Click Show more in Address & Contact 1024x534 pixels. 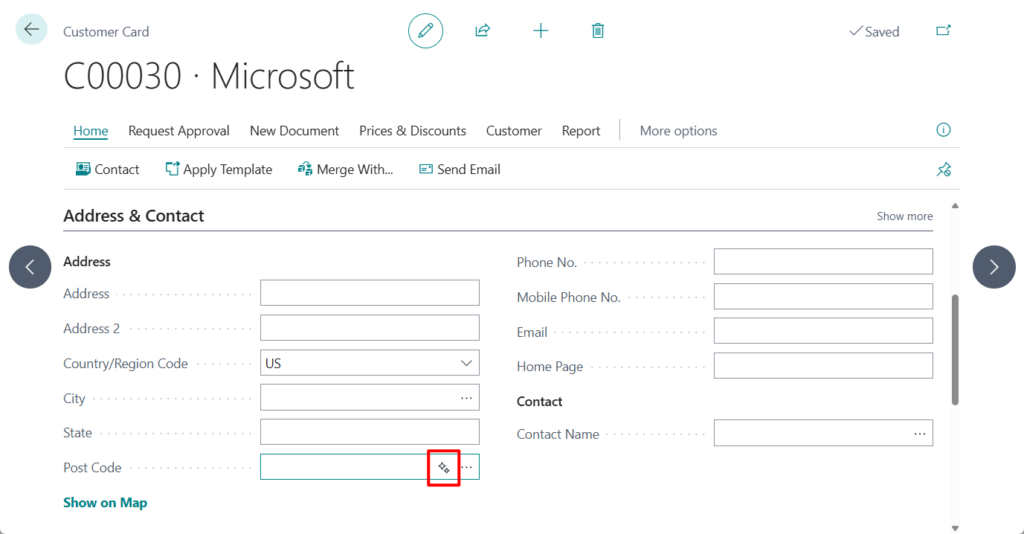[x=904, y=216]
